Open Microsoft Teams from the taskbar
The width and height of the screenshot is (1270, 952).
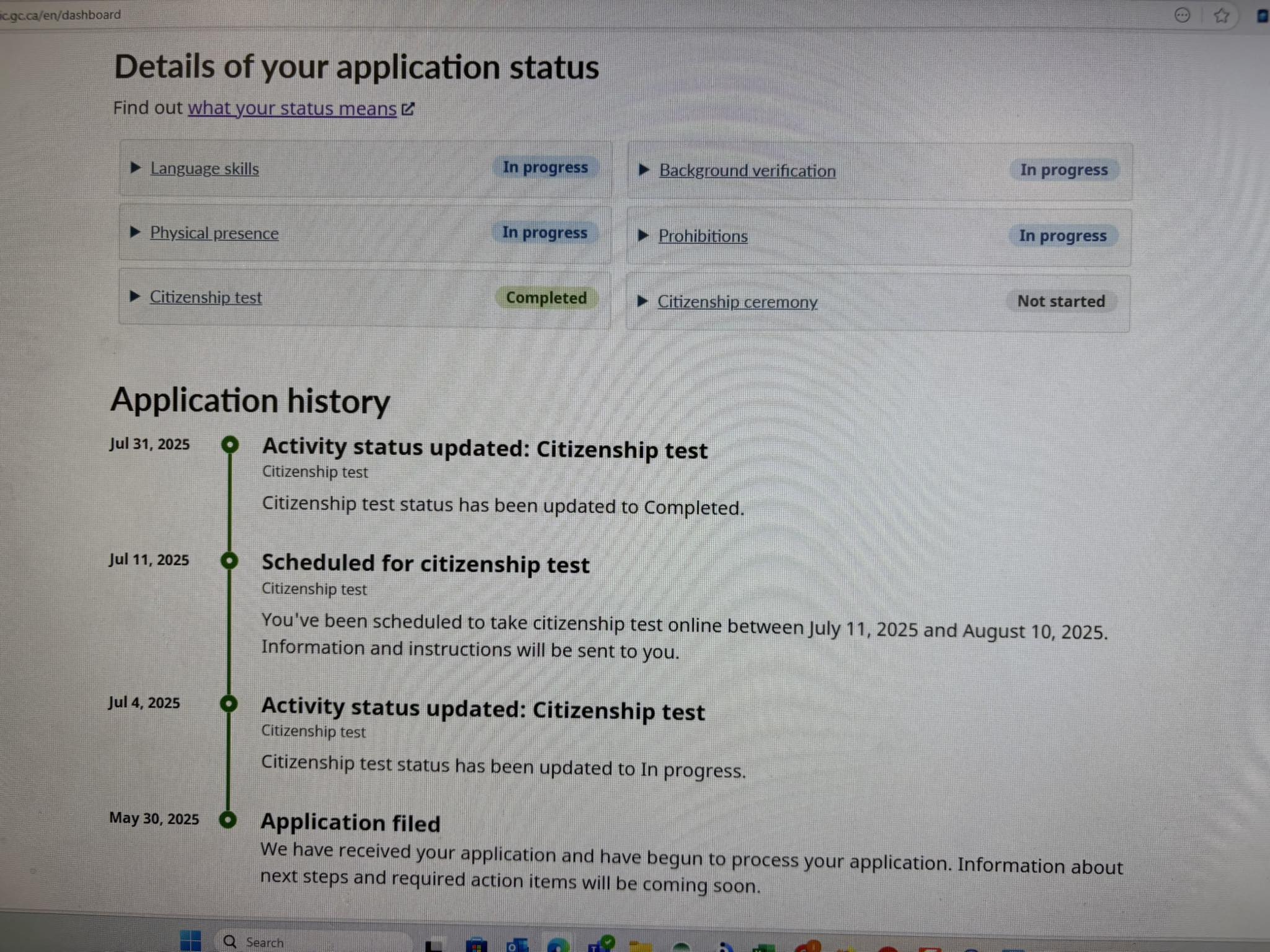click(600, 943)
